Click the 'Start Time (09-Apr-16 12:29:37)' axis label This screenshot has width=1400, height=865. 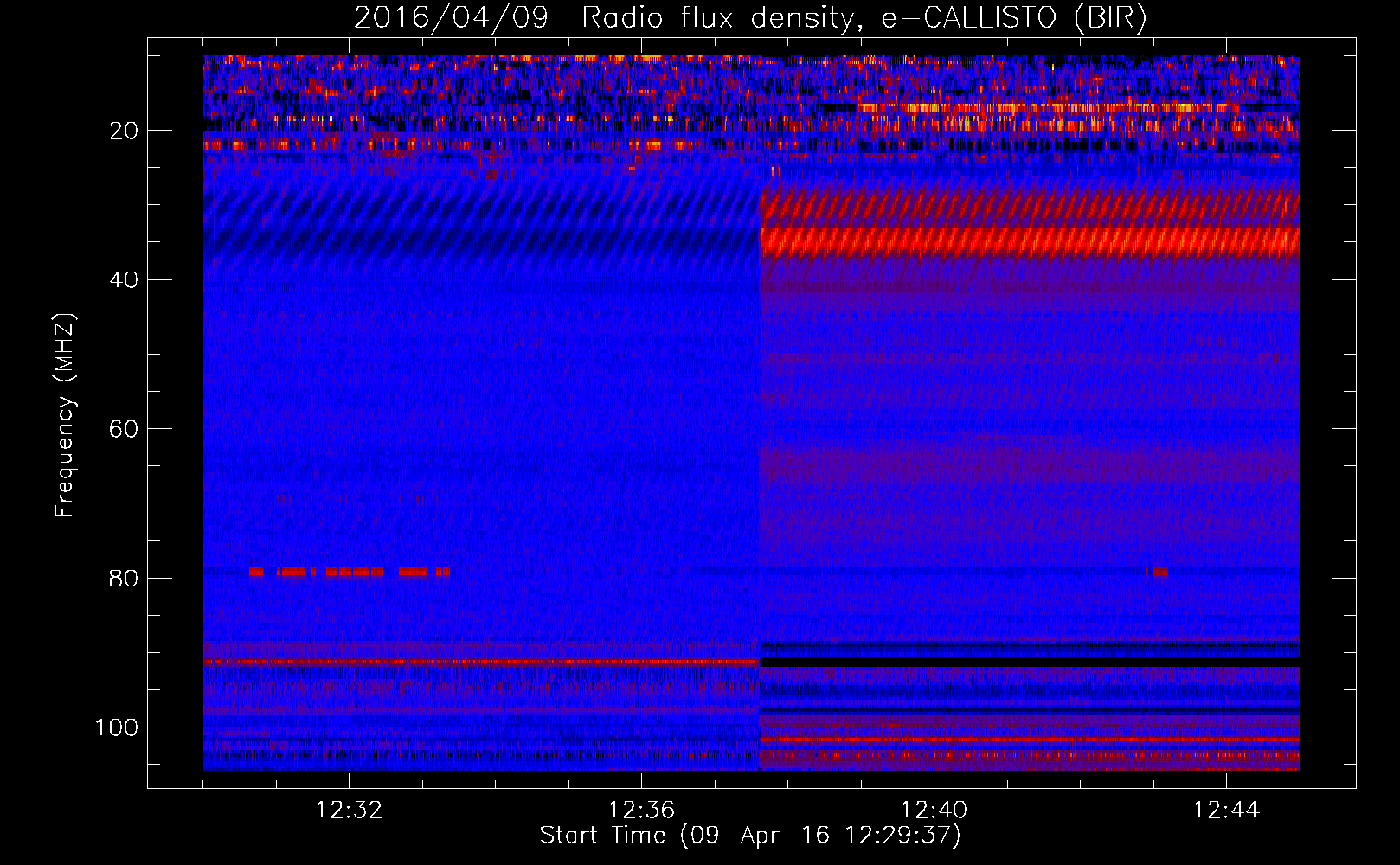(x=750, y=836)
